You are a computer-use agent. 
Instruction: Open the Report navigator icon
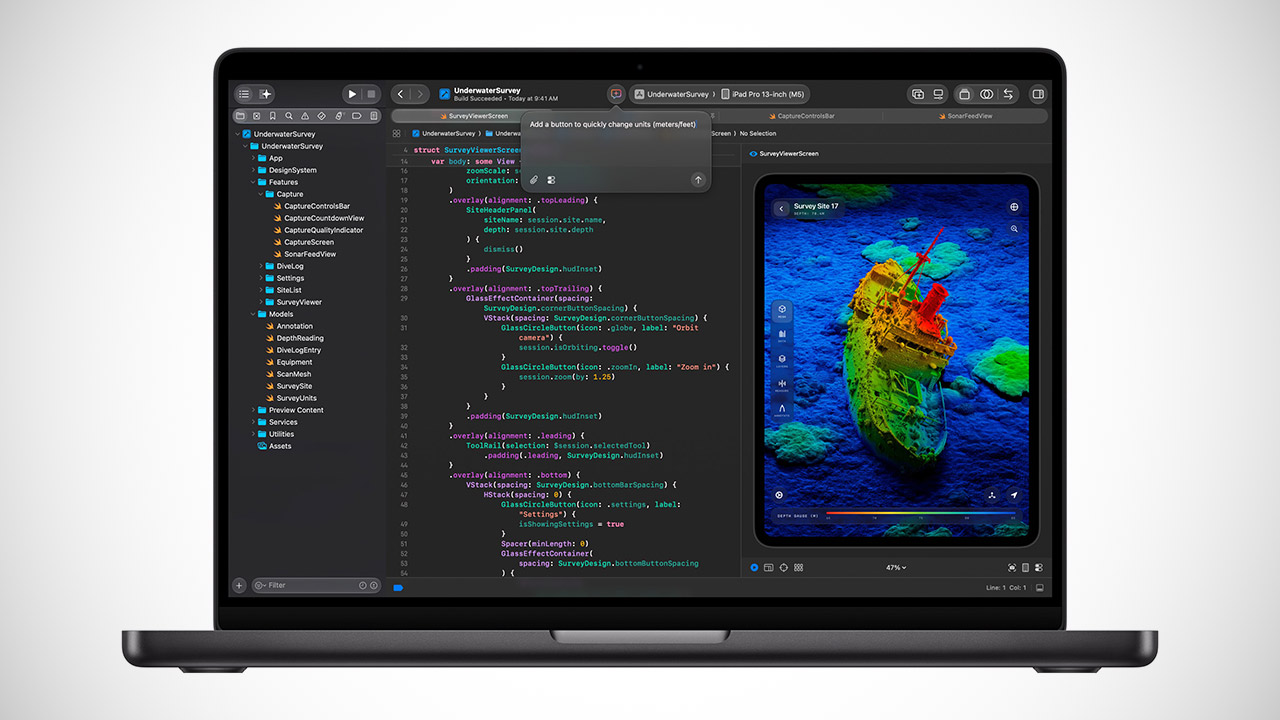coord(374,116)
